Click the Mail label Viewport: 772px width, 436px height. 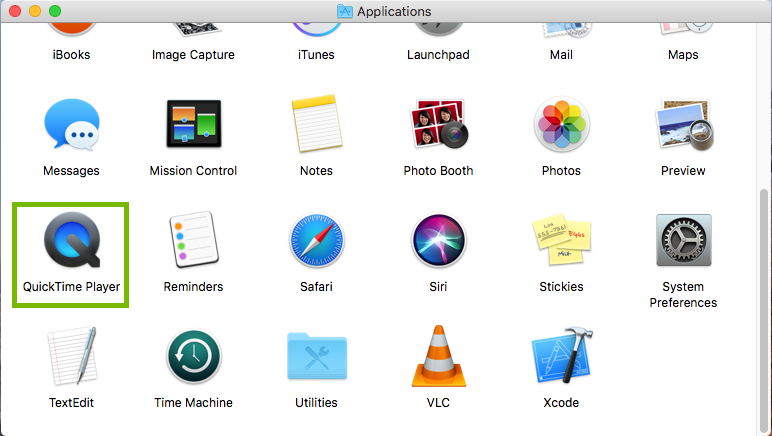click(x=561, y=55)
